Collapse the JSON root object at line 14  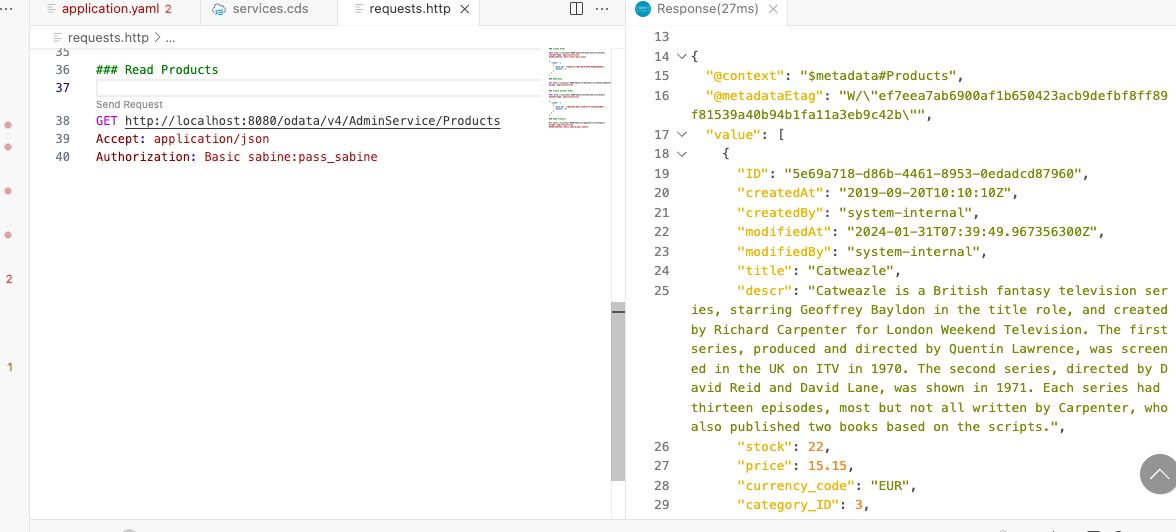click(x=682, y=57)
